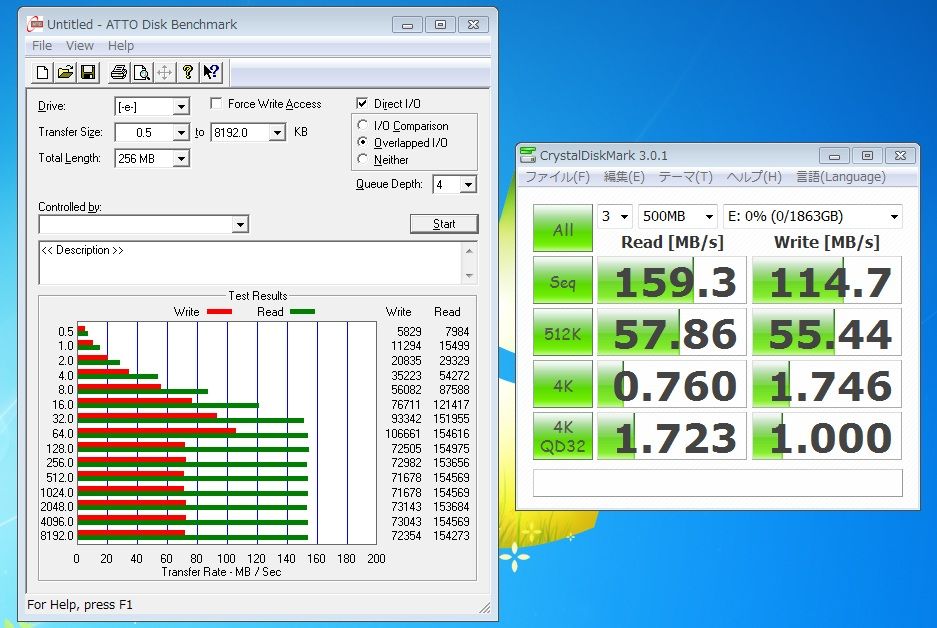Image resolution: width=937 pixels, height=628 pixels.
Task: Click the 8192.0 row write value 72354
Action: point(406,536)
